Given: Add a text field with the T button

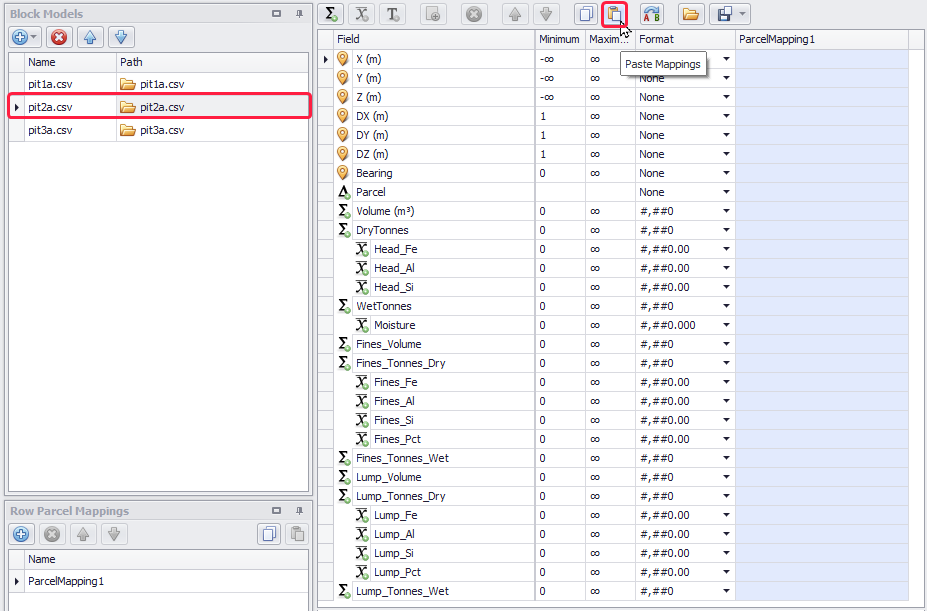Looking at the screenshot, I should 393,14.
